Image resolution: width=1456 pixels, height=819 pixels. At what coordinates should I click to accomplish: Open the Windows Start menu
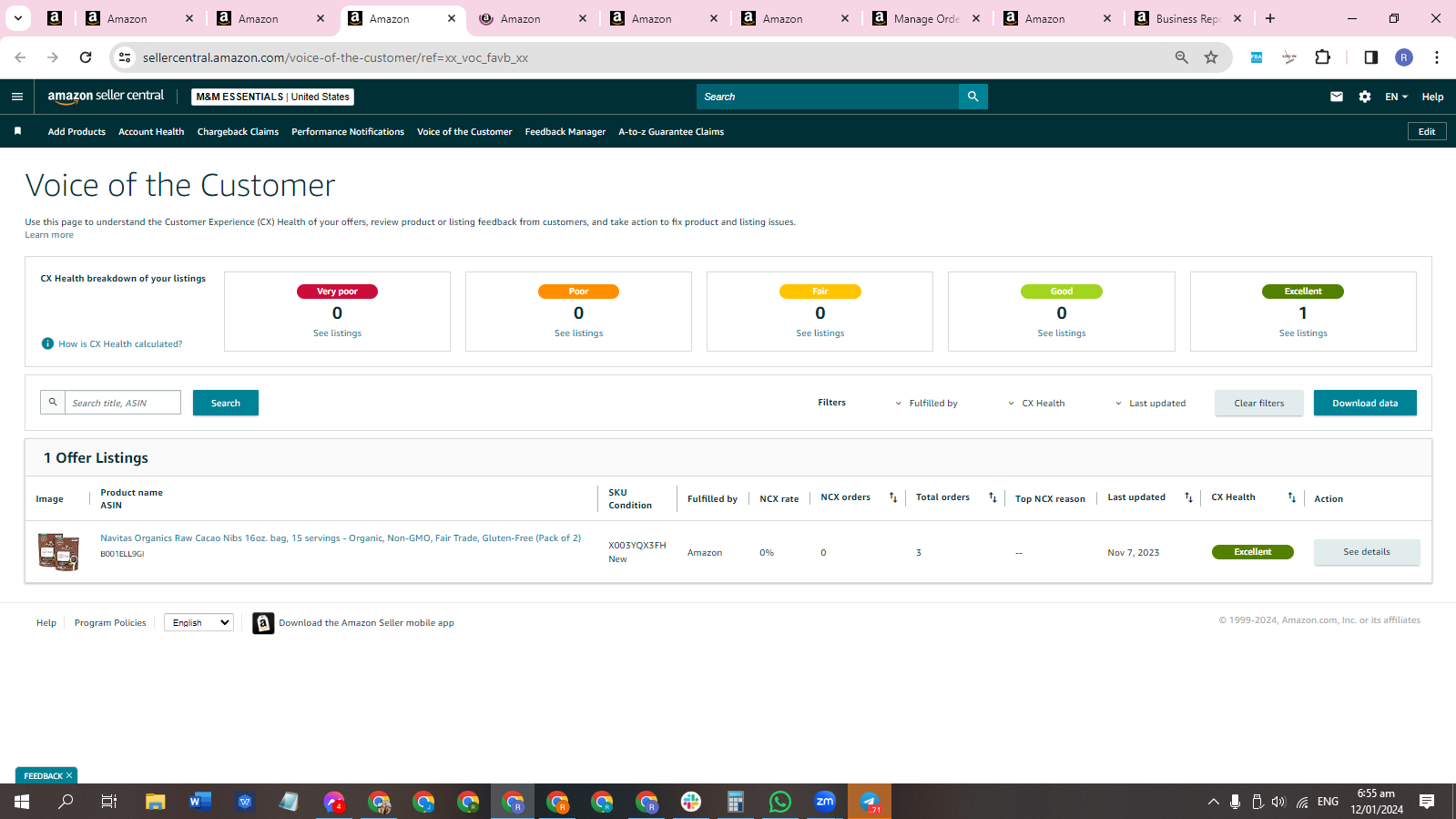tap(22, 802)
